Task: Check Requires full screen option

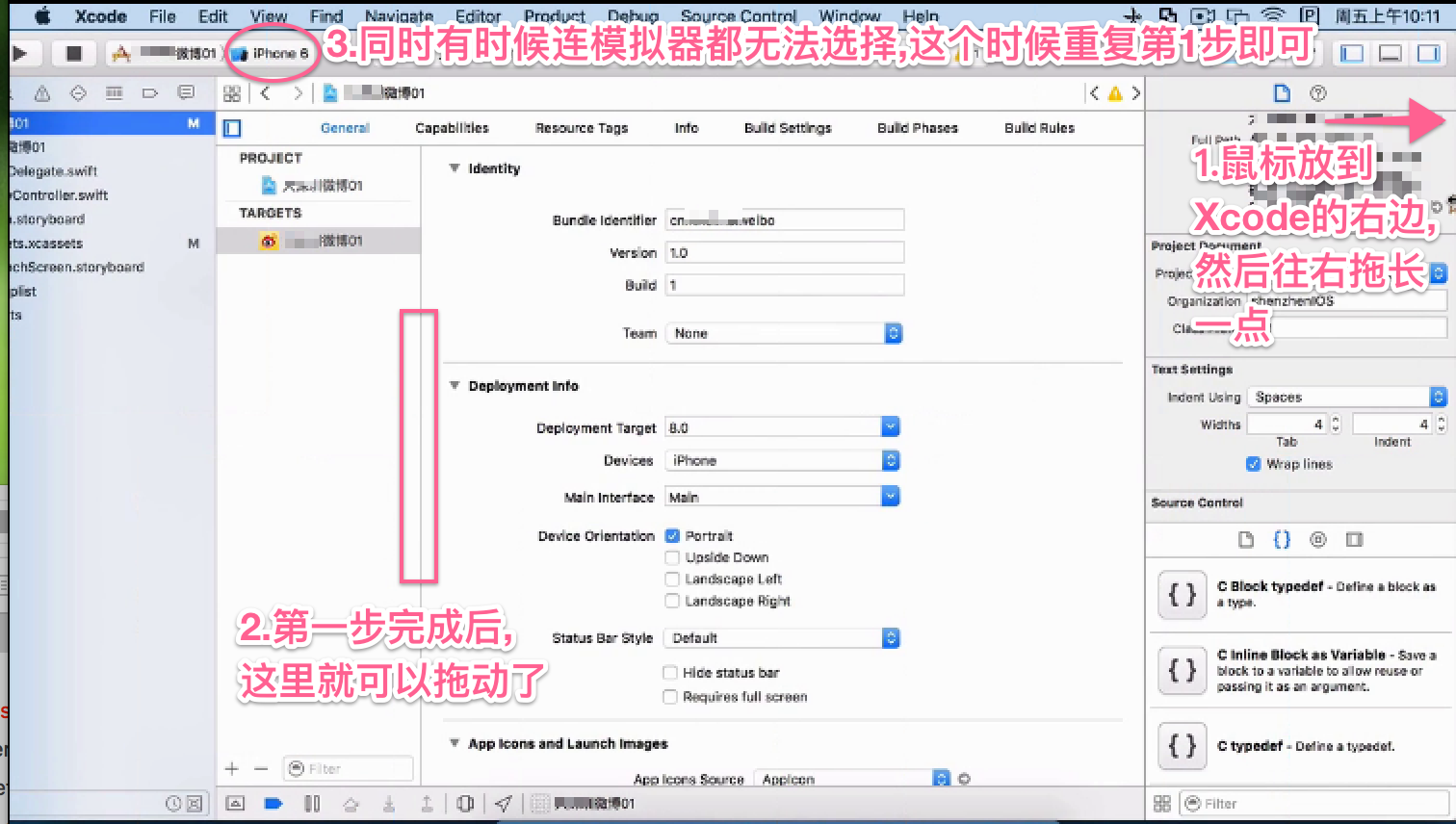Action: pos(670,697)
